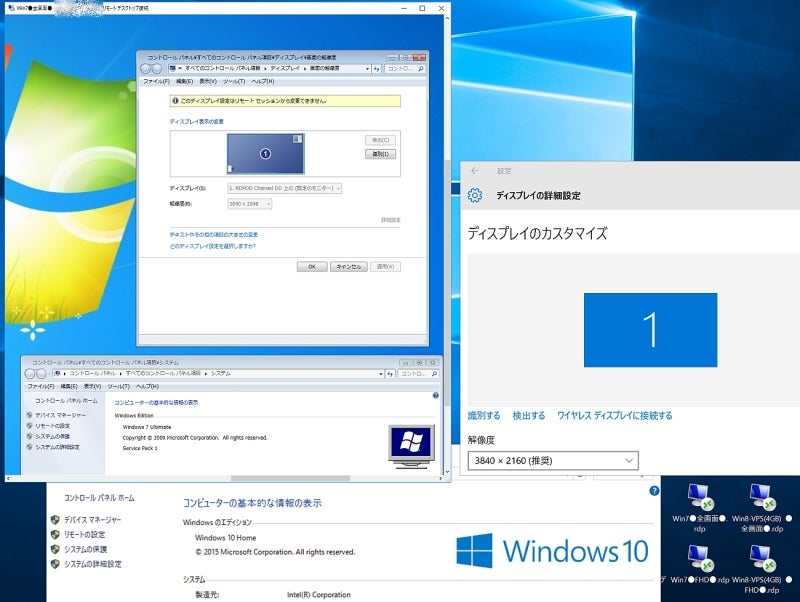The width and height of the screenshot is (800, 602).
Task: Click search magnifier in Win7 System window
Action: pyautogui.click(x=434, y=374)
